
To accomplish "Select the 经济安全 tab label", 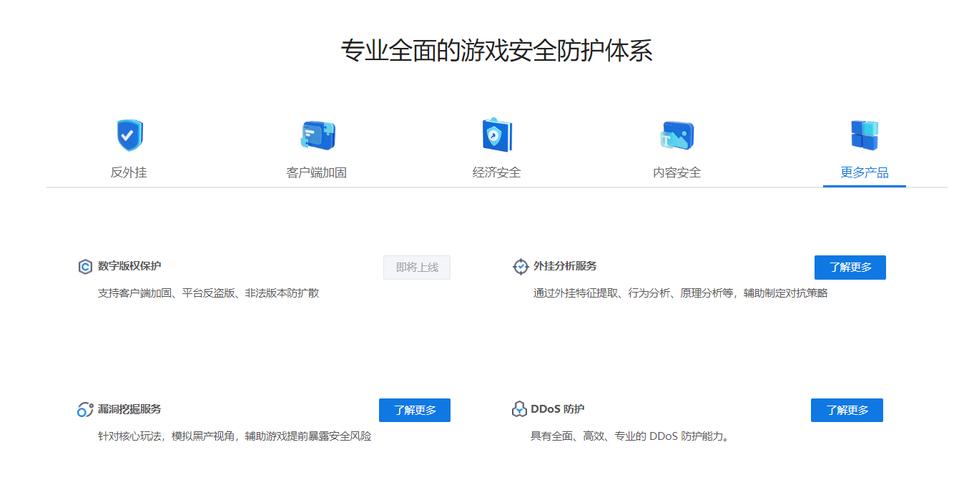I will point(497,172).
